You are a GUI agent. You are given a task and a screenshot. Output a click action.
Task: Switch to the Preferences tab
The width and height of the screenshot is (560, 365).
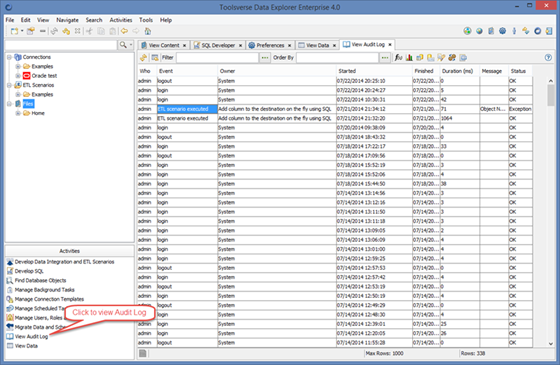pos(270,45)
